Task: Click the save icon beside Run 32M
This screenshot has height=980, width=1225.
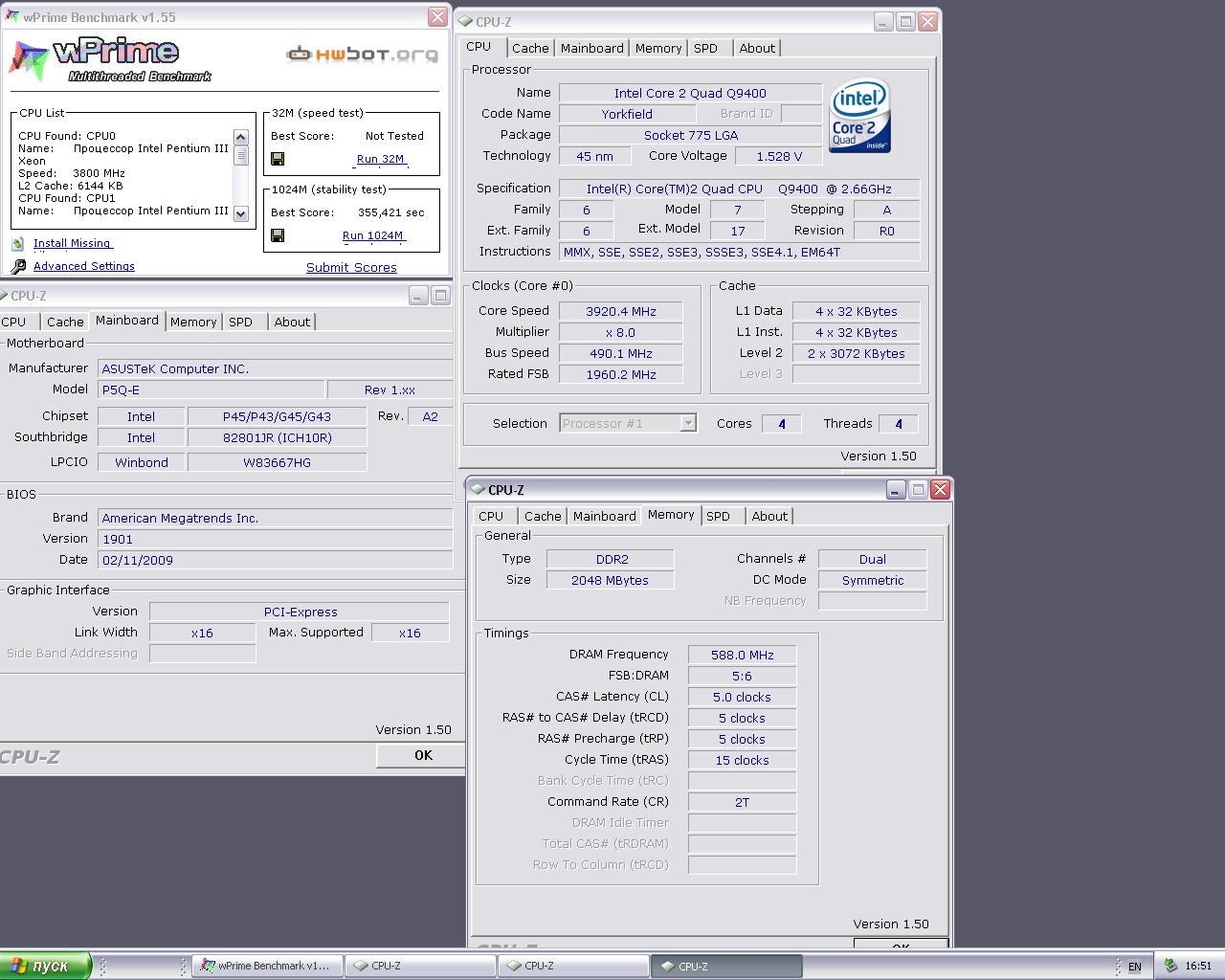Action: 278,159
